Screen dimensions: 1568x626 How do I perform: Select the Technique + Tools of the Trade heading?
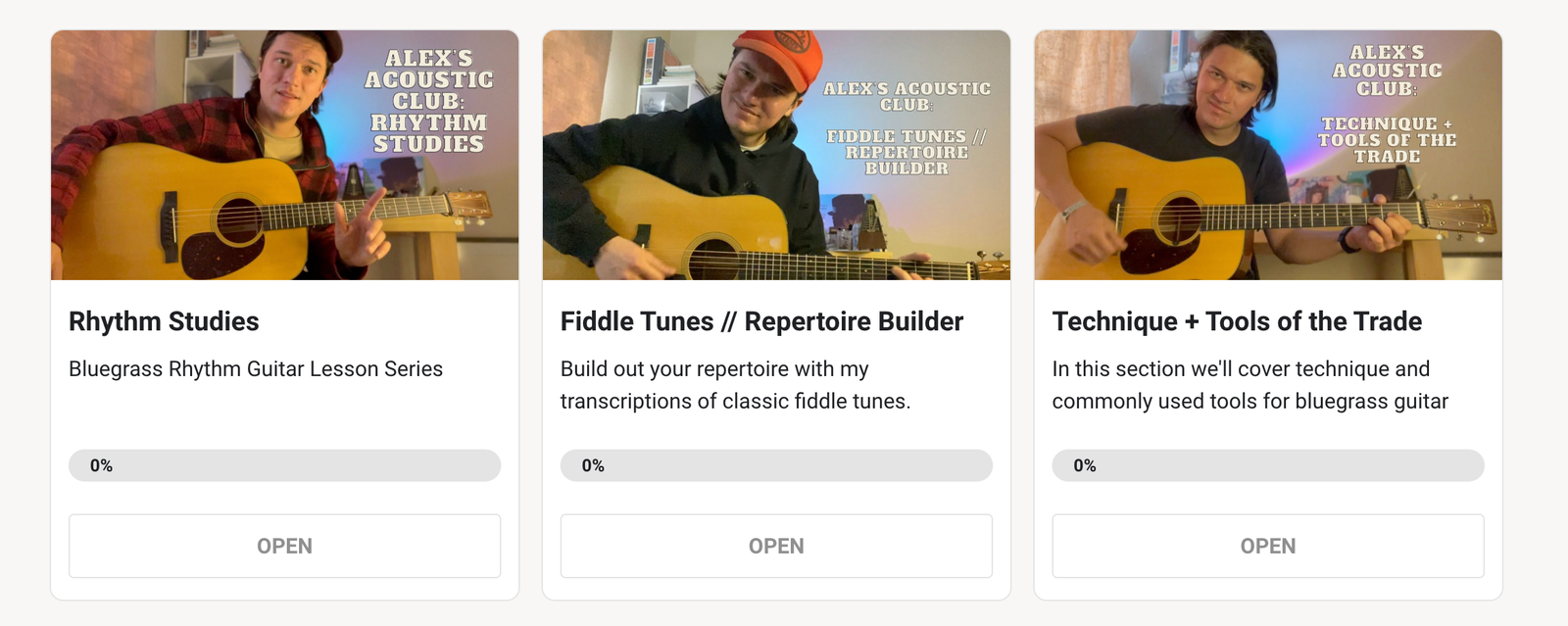[1237, 321]
